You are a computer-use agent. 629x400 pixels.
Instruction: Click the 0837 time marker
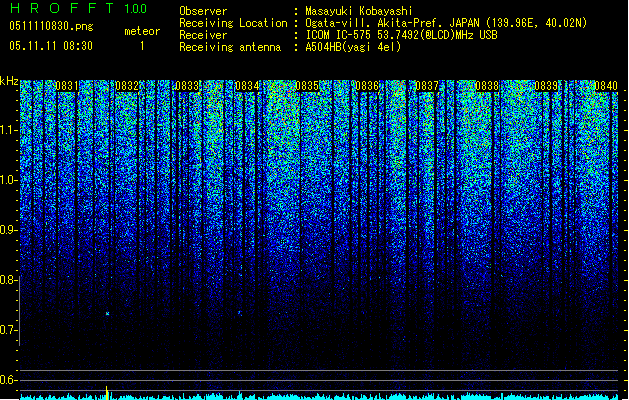point(427,86)
